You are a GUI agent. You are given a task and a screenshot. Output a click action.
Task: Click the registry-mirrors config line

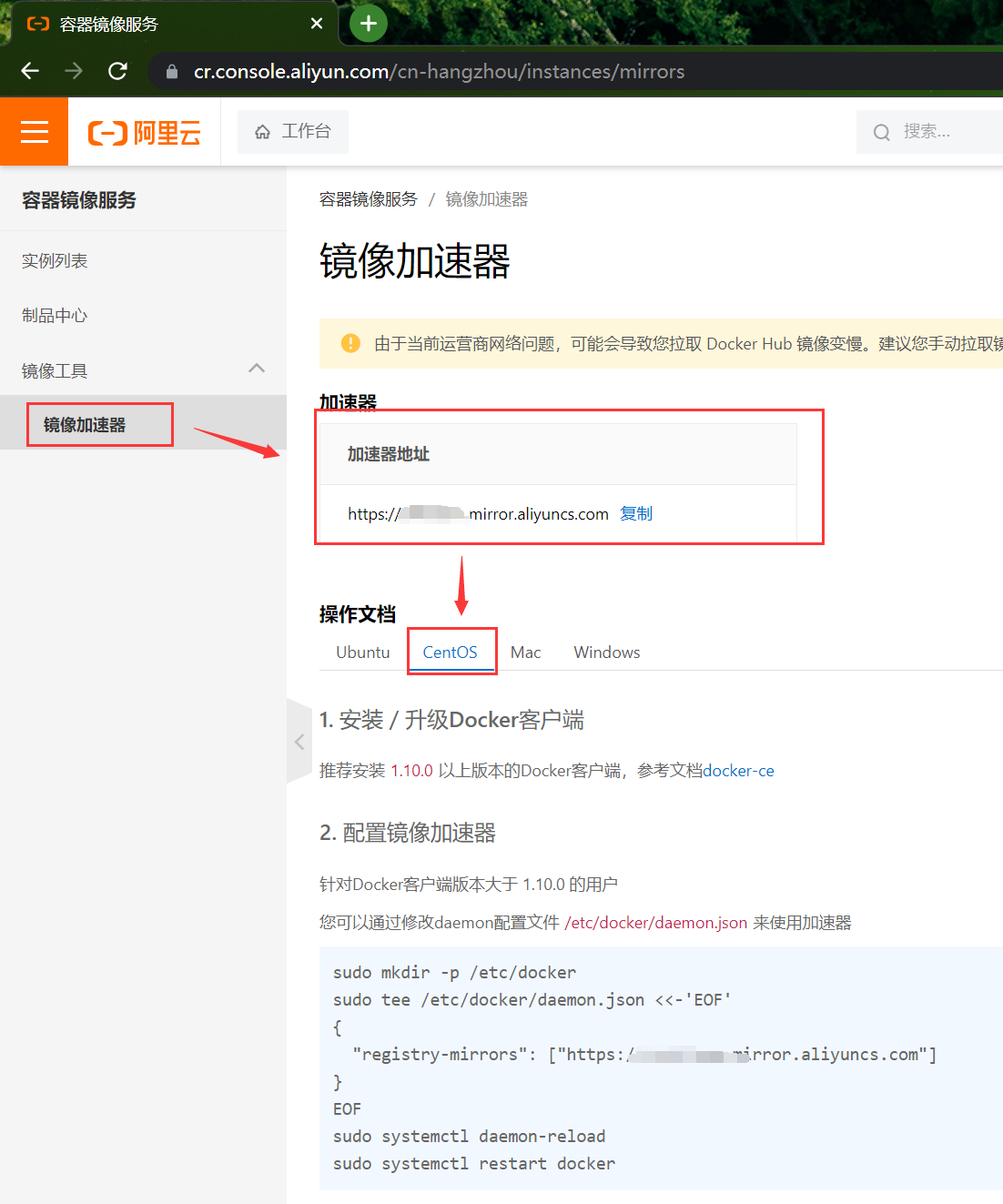click(x=644, y=1054)
